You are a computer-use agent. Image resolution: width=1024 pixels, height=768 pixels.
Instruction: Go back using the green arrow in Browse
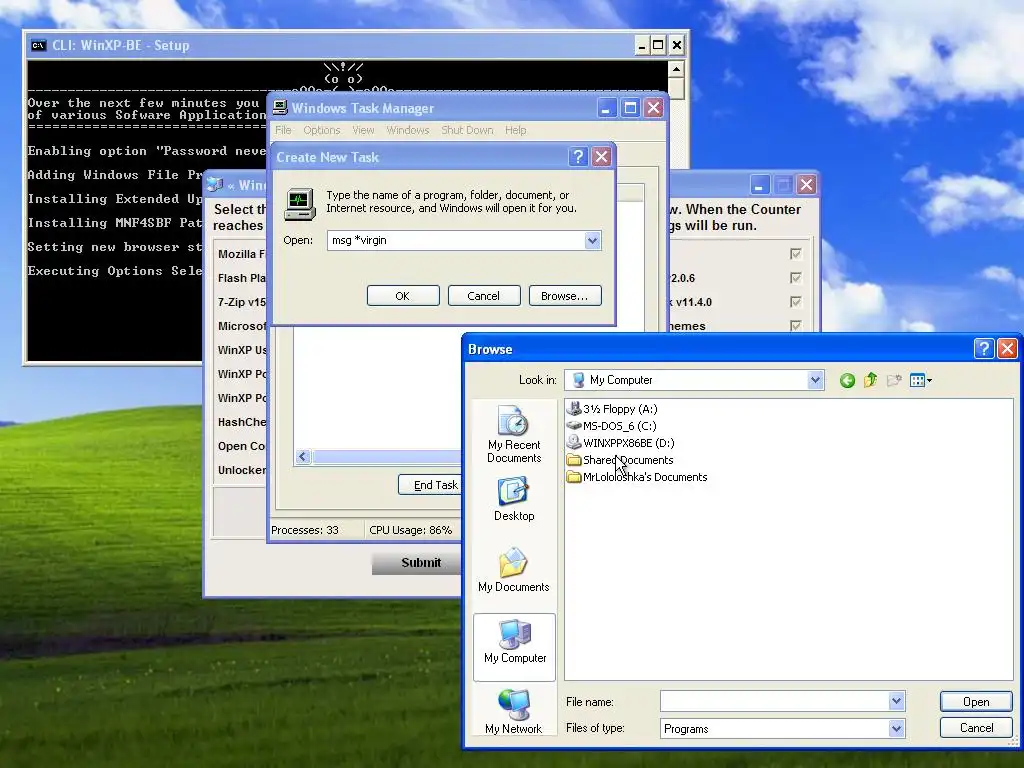click(x=847, y=381)
